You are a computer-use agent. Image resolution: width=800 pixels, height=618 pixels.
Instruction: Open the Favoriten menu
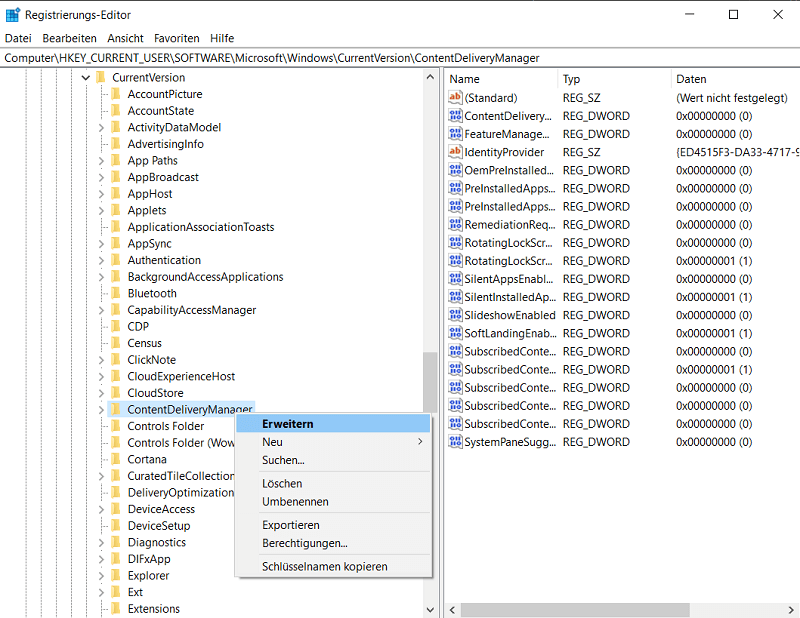tap(177, 38)
